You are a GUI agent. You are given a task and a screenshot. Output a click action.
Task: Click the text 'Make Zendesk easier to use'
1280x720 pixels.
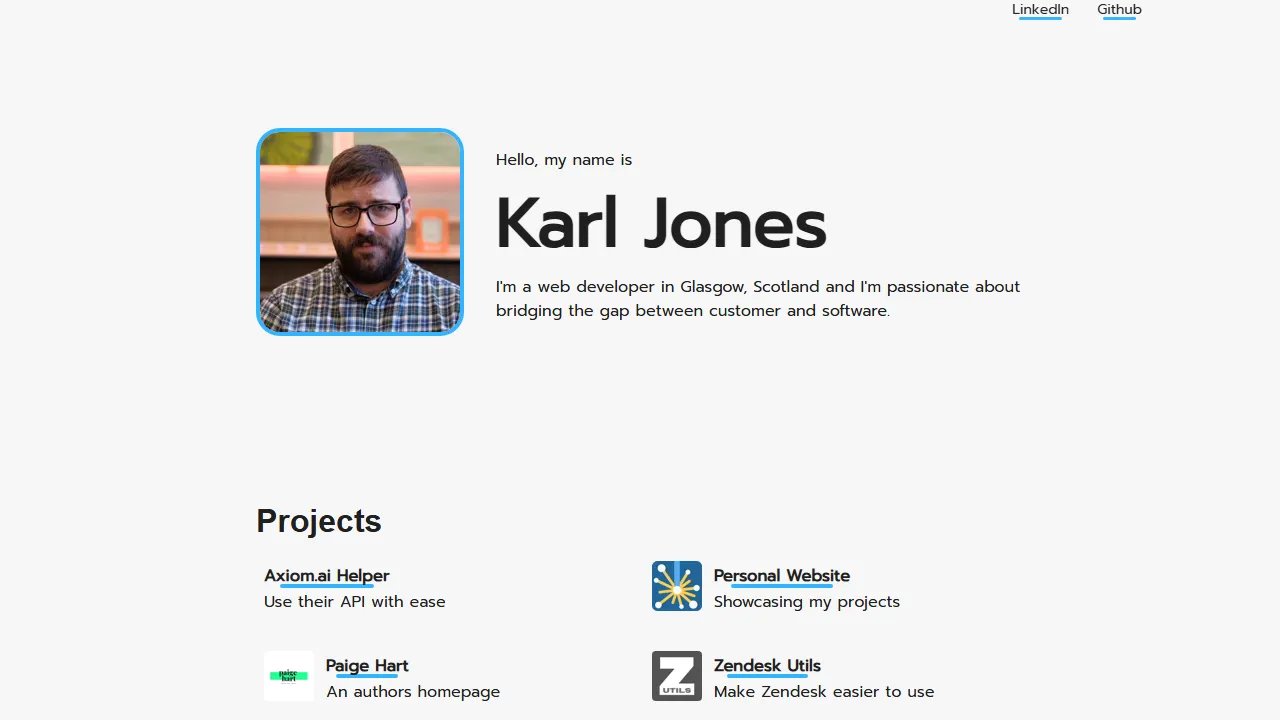(x=823, y=691)
